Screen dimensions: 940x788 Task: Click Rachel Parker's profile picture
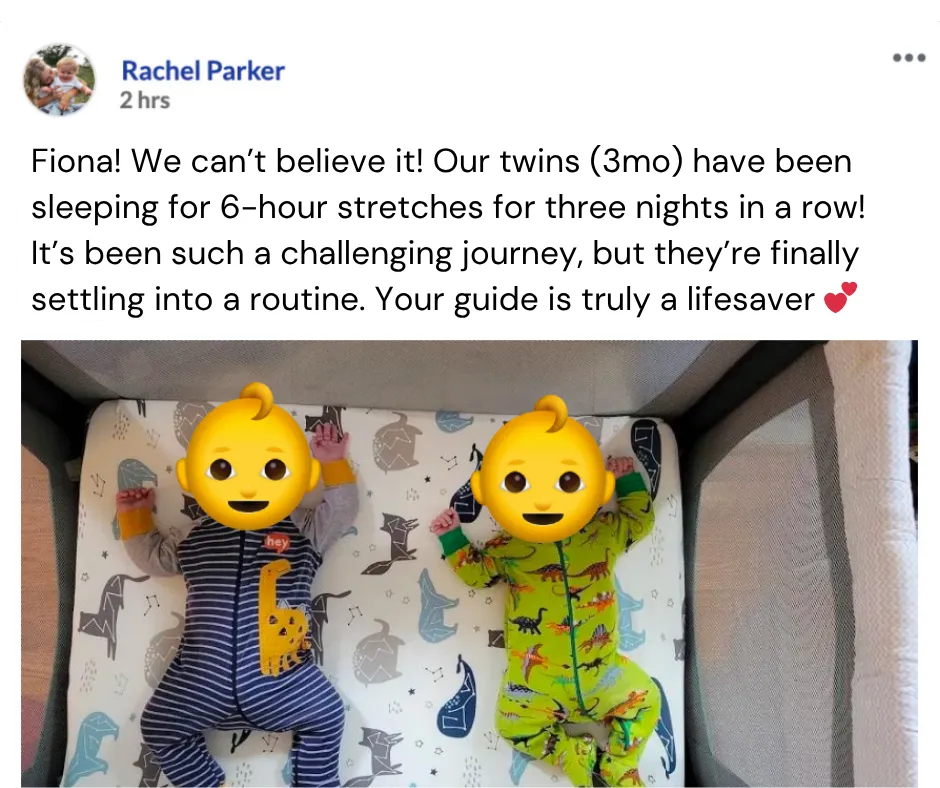click(59, 80)
